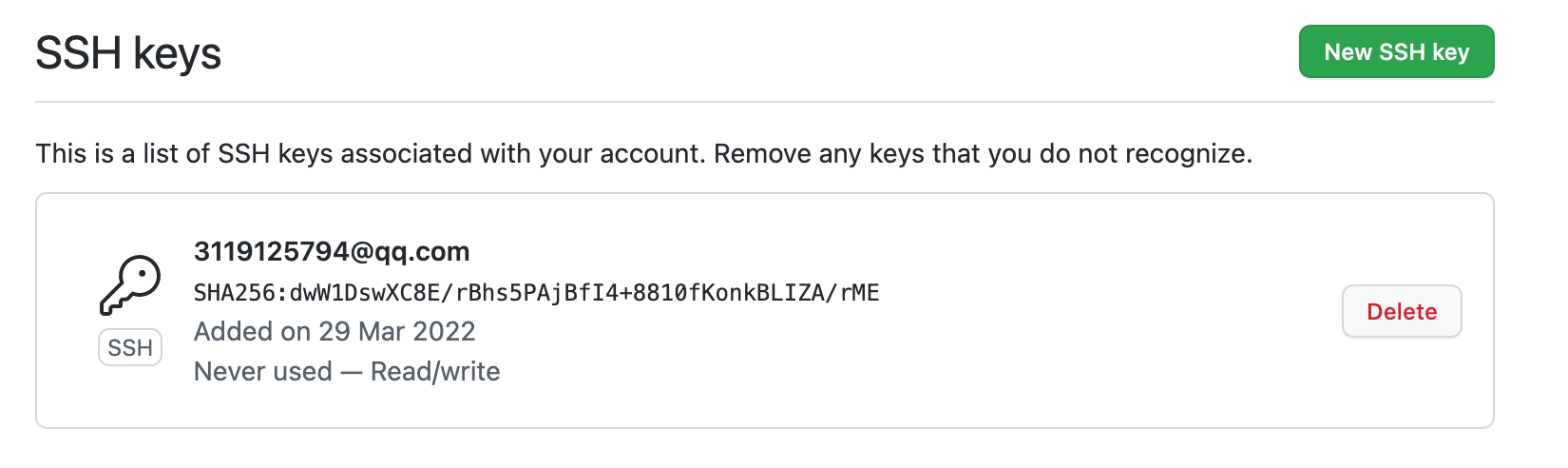This screenshot has height=468, width=1568.
Task: Click the '29 Mar 2022' date
Action: click(397, 331)
